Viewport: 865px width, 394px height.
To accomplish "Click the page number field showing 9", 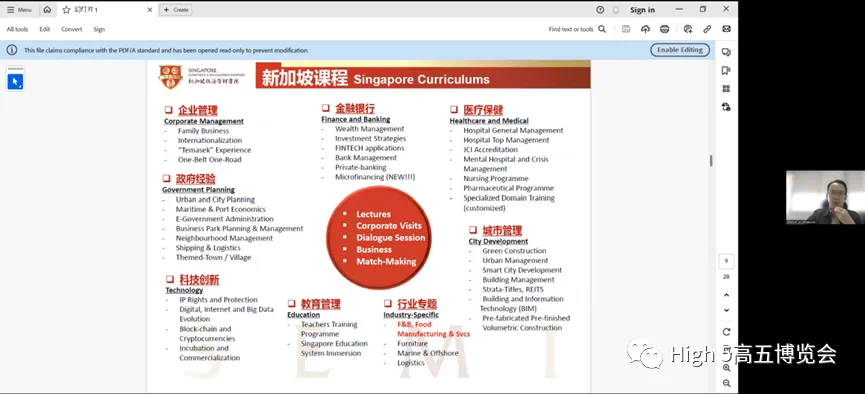I will 727,261.
